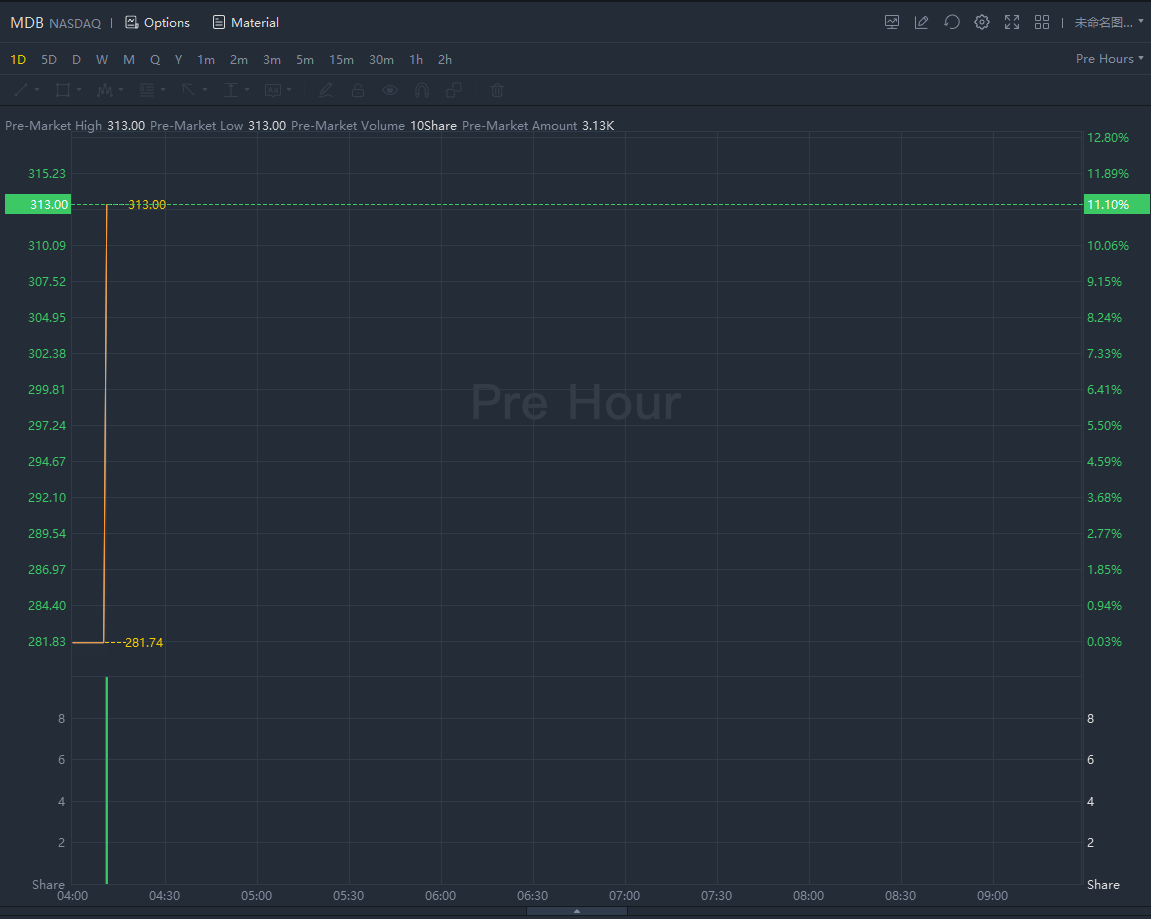Expand the Fibonacci tool dropdown arrow

[163, 90]
